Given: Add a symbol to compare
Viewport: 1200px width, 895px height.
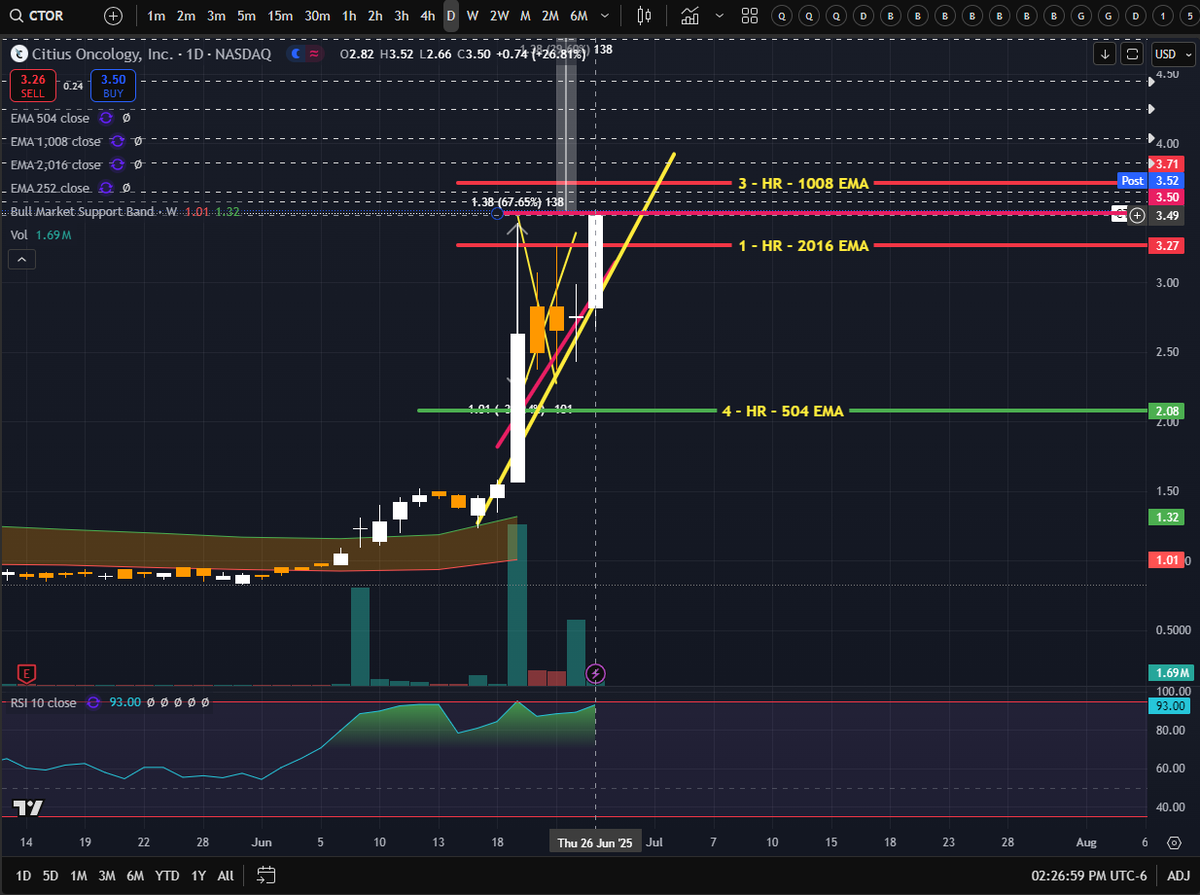Looking at the screenshot, I should [x=115, y=16].
